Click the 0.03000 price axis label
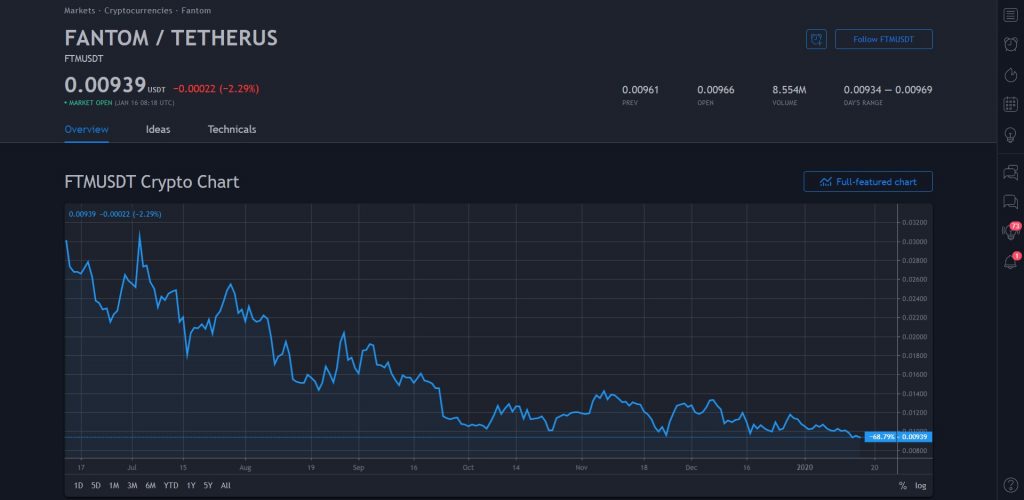 [x=914, y=242]
